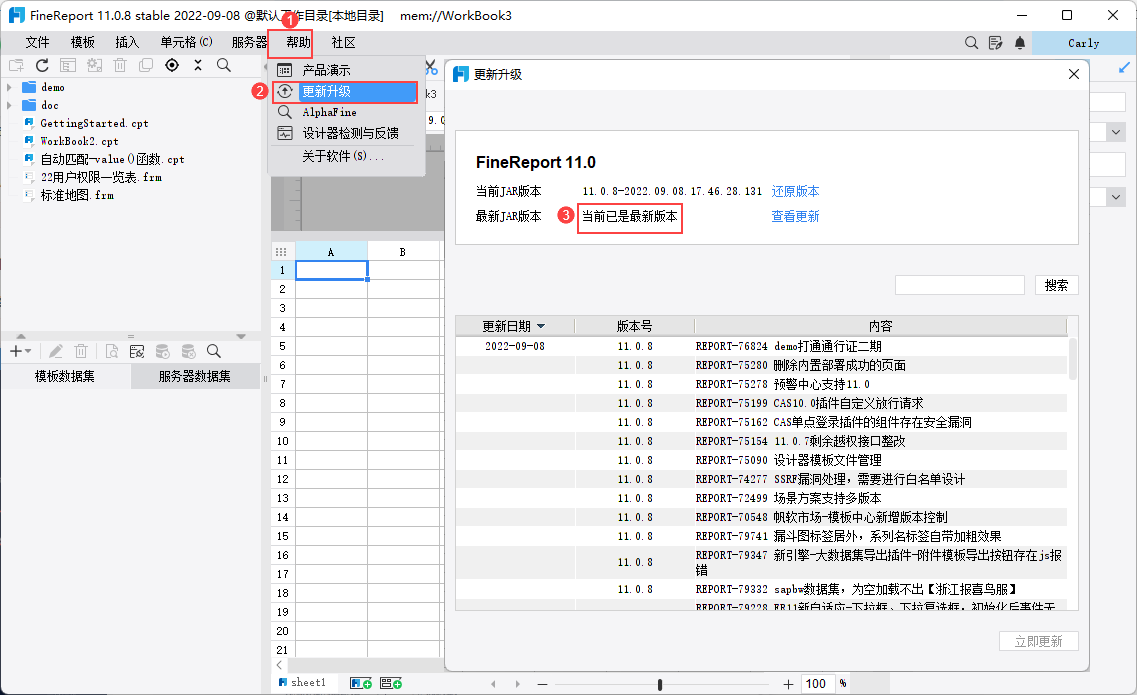
Task: Delete selected template via trash icon
Action: pyautogui.click(x=120, y=65)
